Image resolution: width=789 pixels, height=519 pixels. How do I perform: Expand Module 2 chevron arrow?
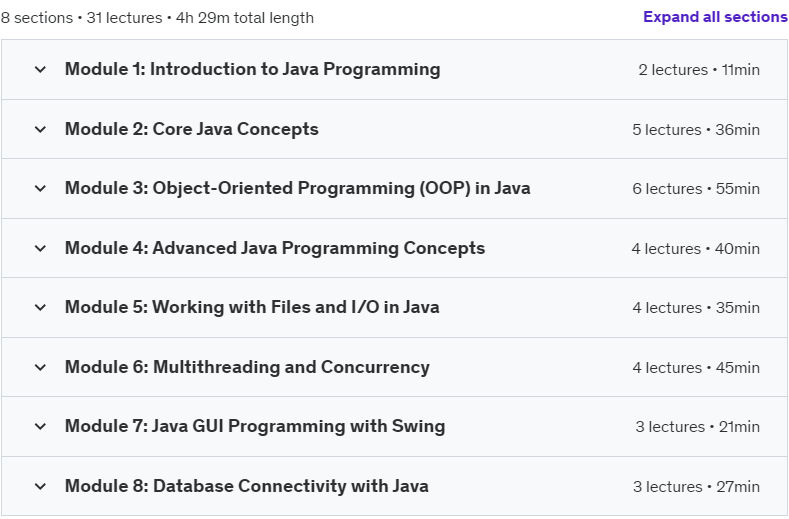click(40, 129)
